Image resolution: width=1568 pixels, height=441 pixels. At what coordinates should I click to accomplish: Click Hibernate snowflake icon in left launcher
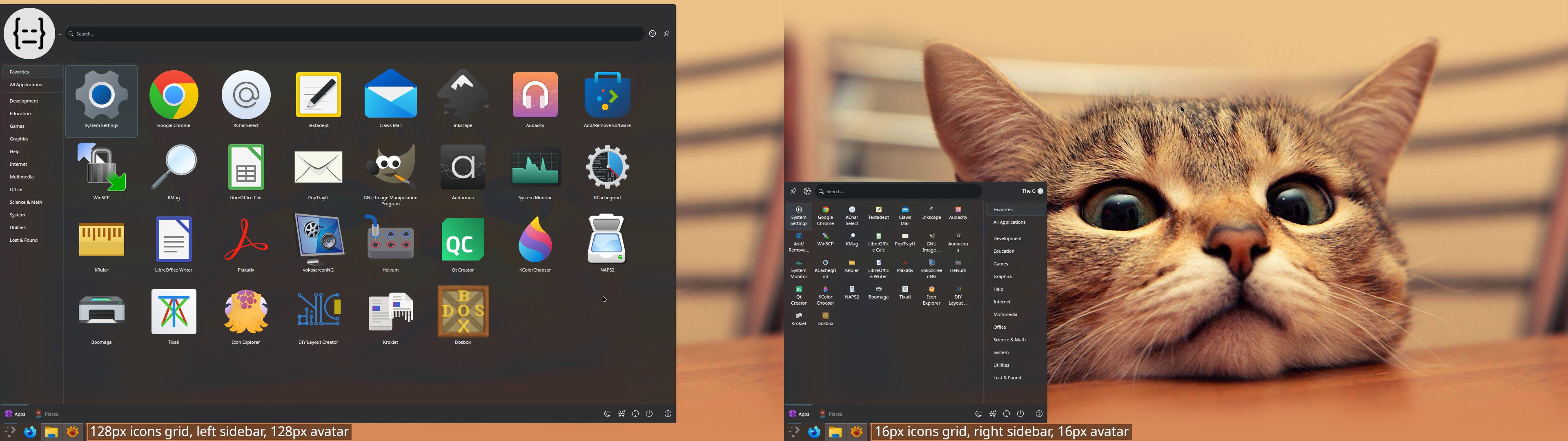click(621, 414)
